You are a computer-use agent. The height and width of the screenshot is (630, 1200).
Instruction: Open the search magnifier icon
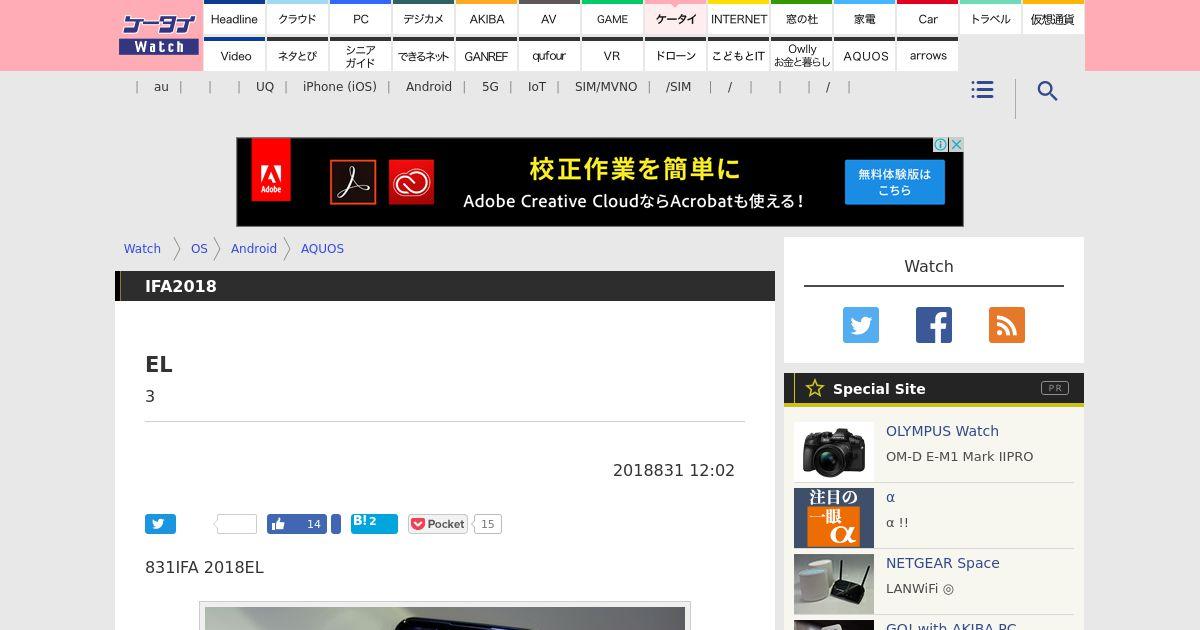tap(1047, 91)
